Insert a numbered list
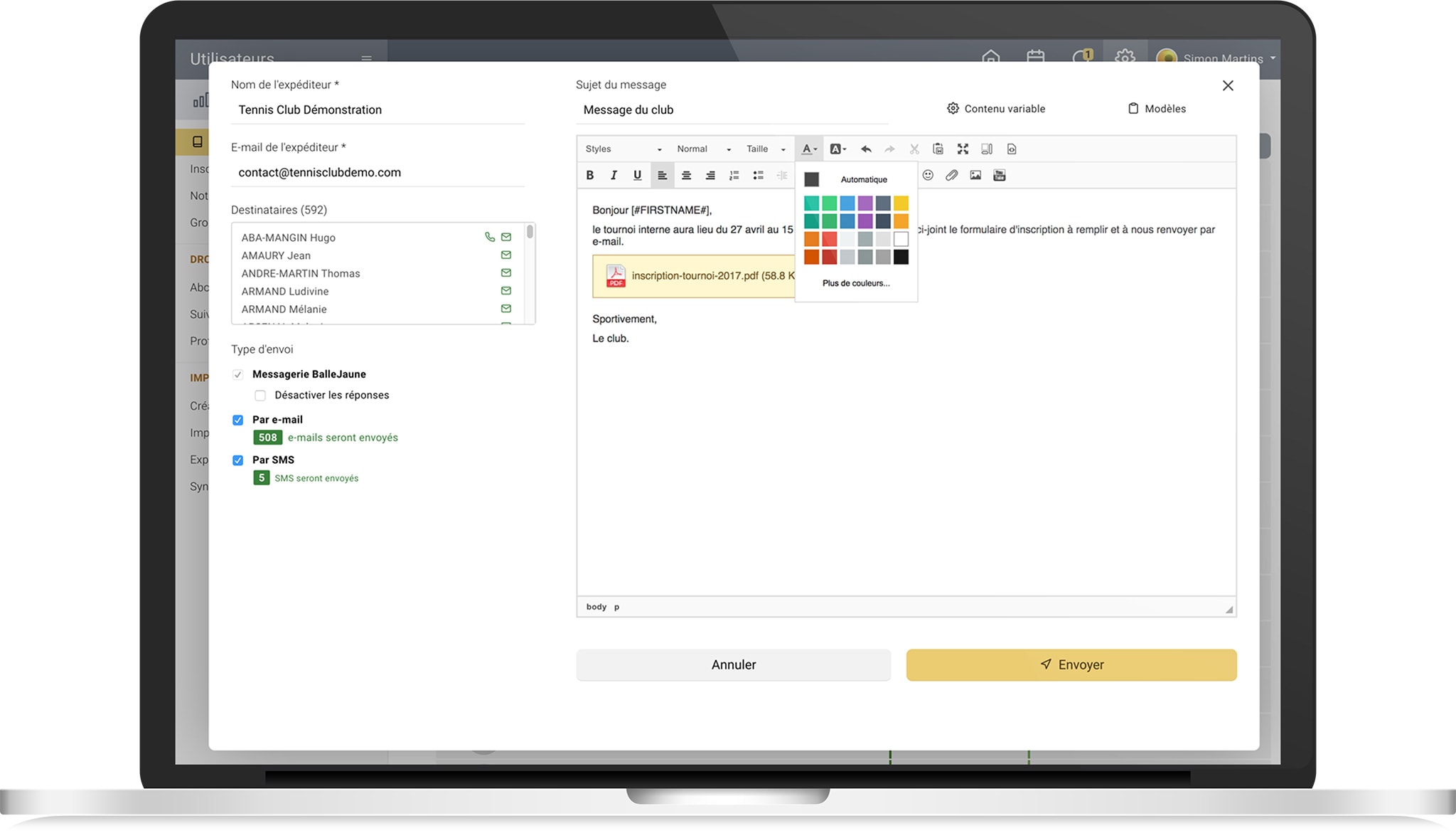 pos(734,175)
